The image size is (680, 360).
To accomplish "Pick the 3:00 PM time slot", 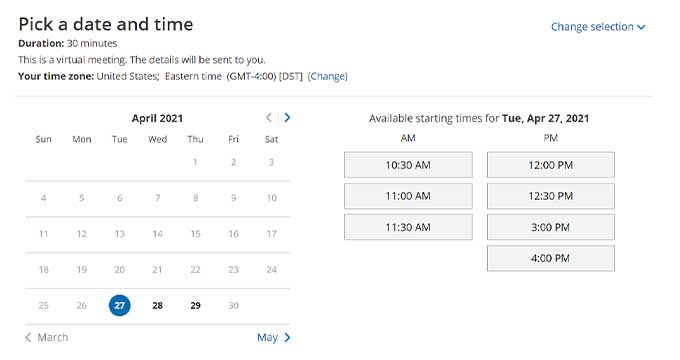I will click(550, 227).
